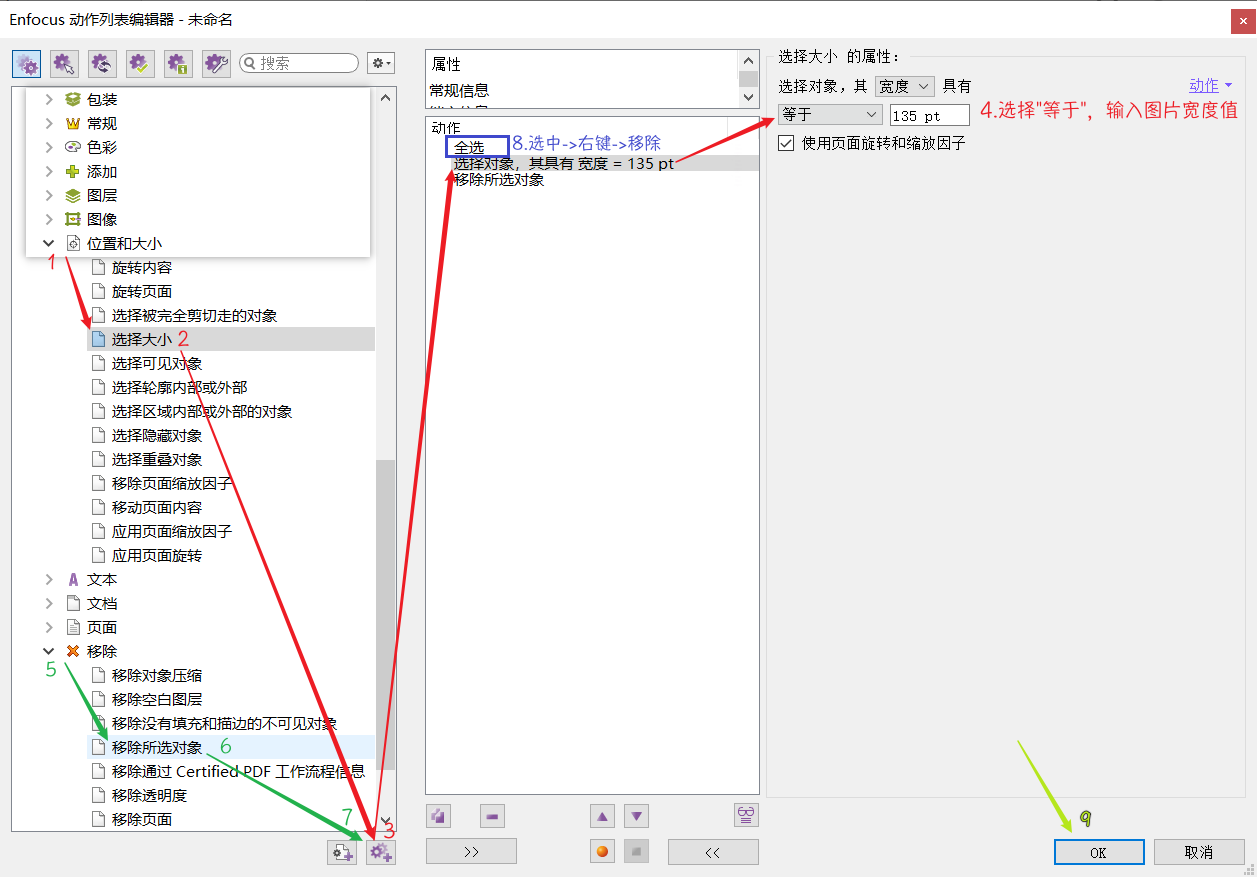
Task: Click the gray stop square icon
Action: 637,852
